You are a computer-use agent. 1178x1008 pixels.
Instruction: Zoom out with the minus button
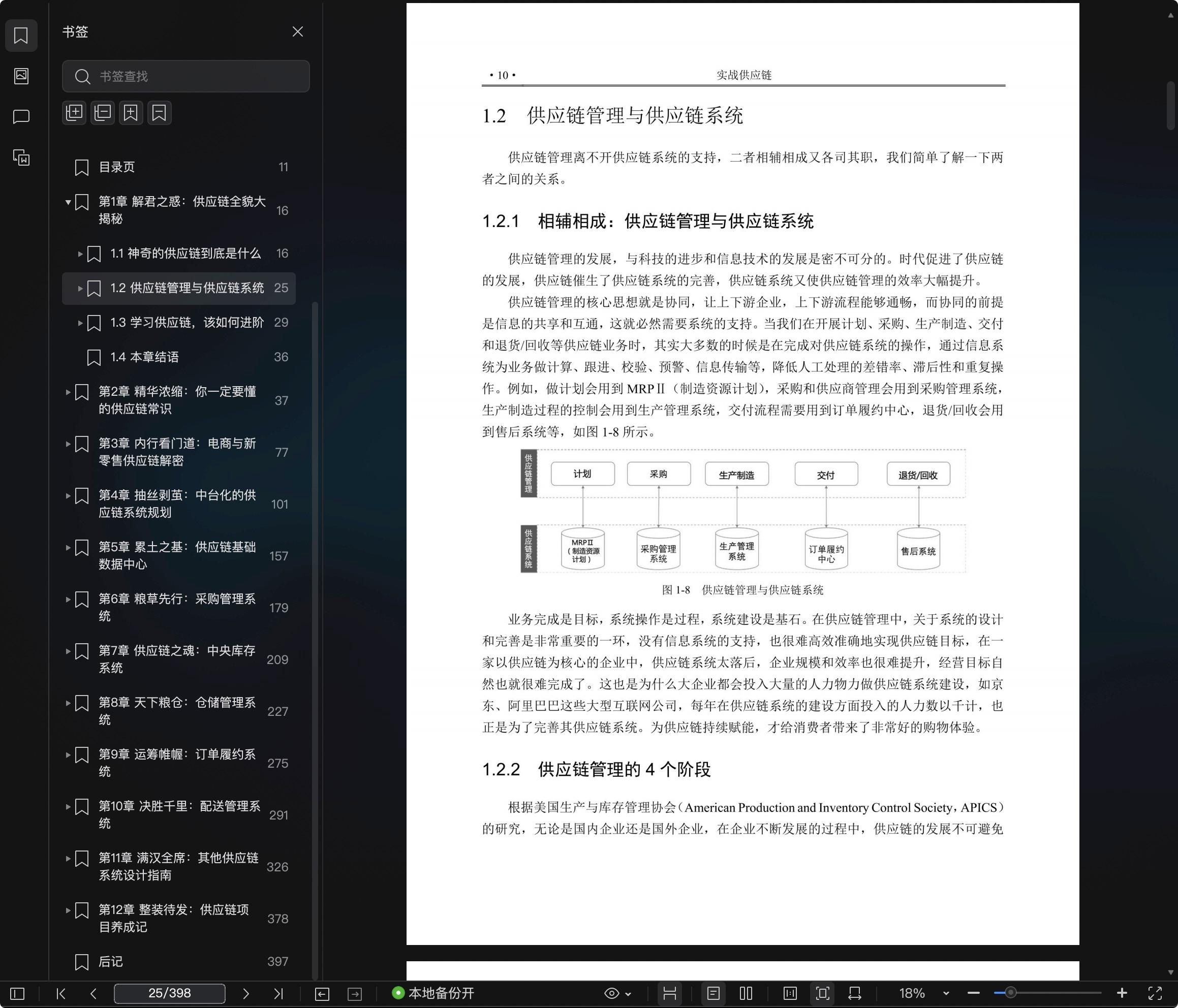tap(973, 993)
